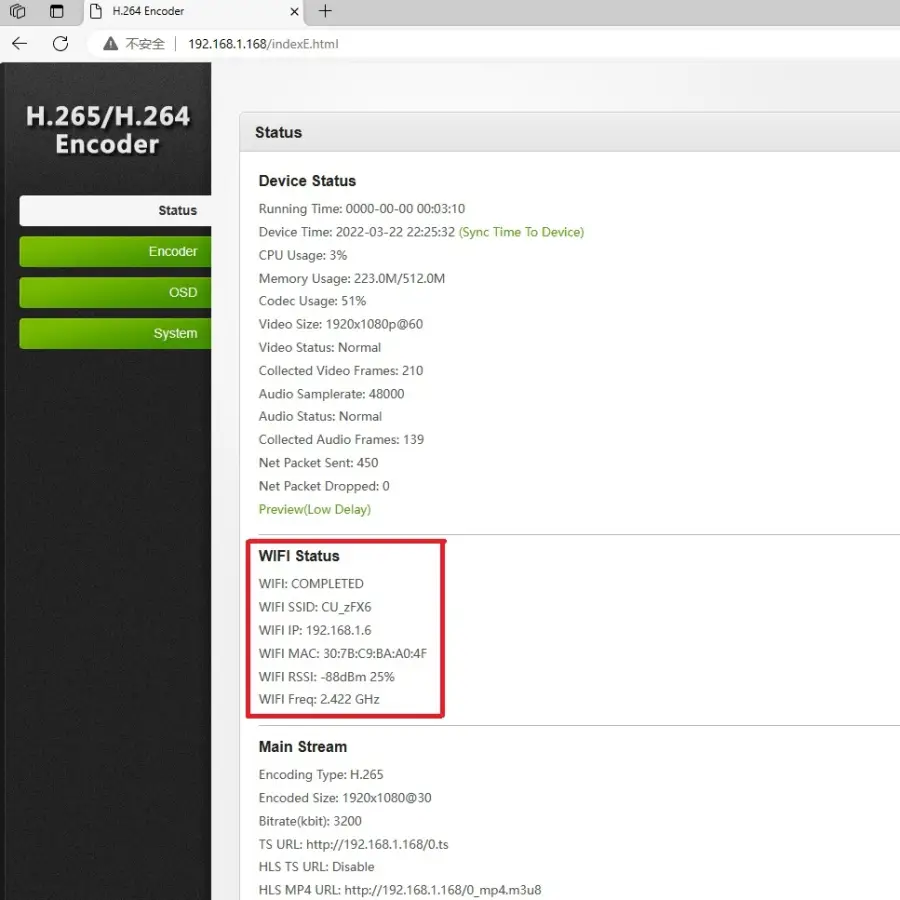Refresh the encoder page
This screenshot has height=900, width=900.
point(60,44)
